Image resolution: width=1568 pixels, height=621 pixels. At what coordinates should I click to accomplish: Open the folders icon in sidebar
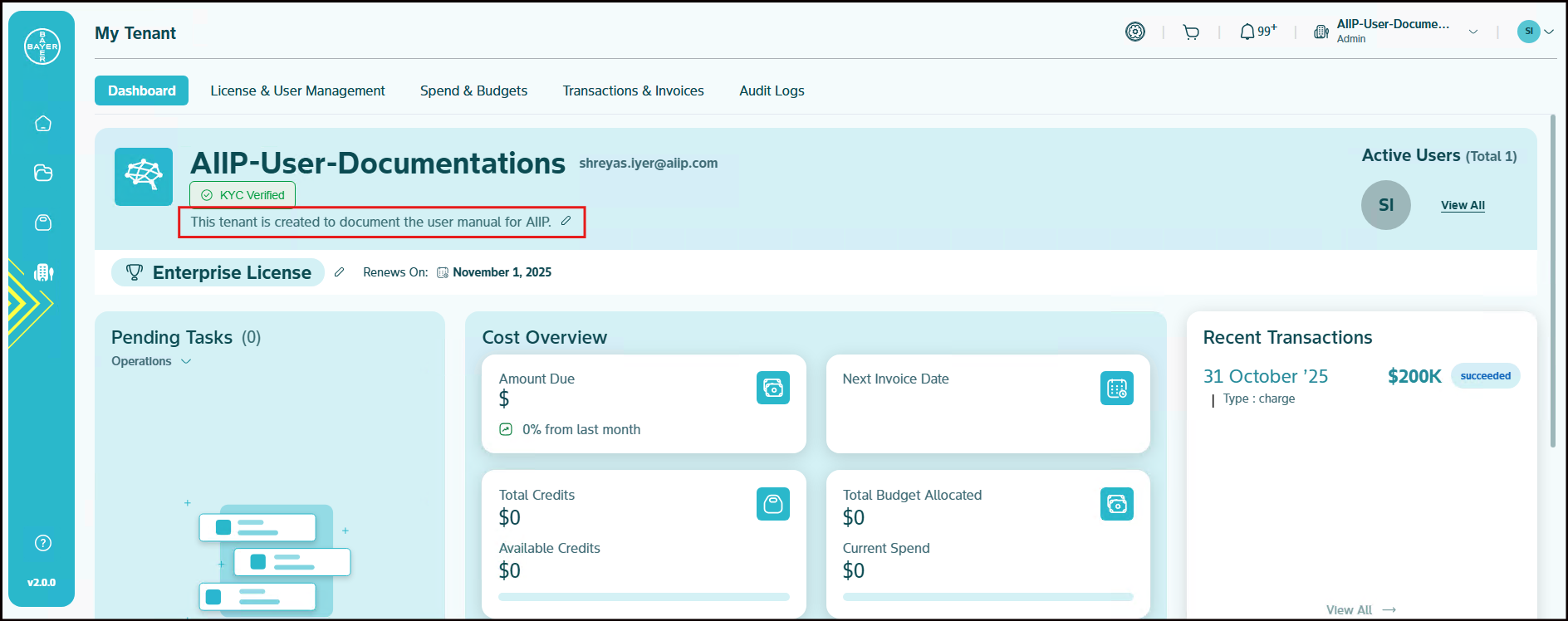point(43,173)
